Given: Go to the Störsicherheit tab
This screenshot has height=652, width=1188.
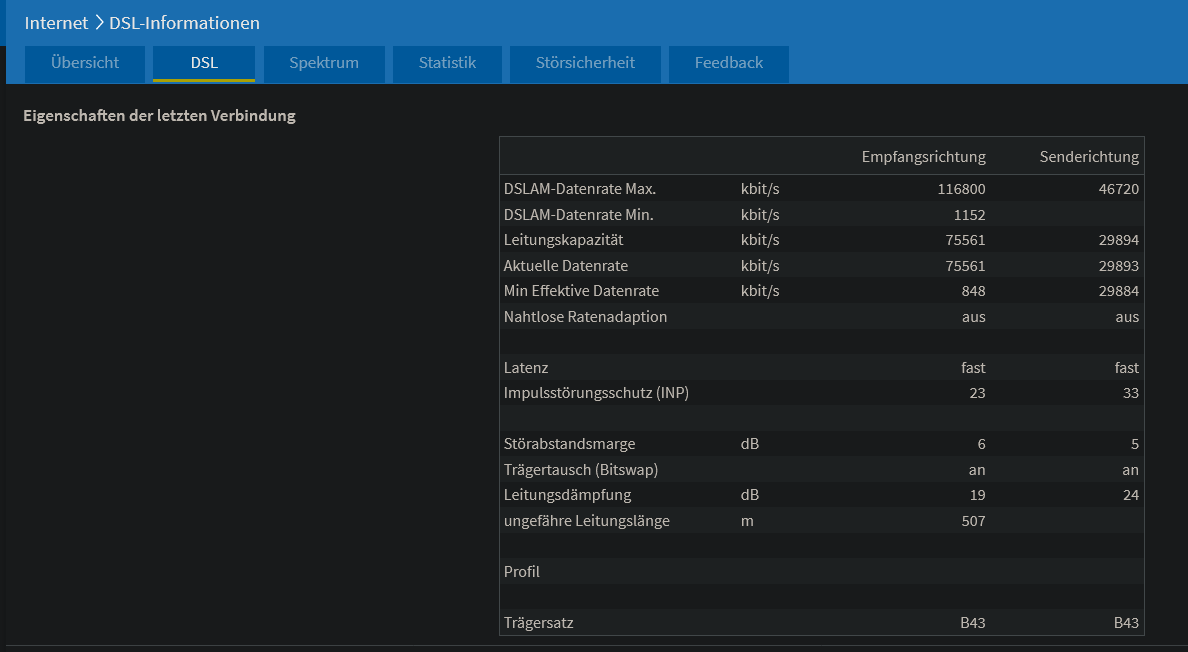Looking at the screenshot, I should tap(585, 63).
